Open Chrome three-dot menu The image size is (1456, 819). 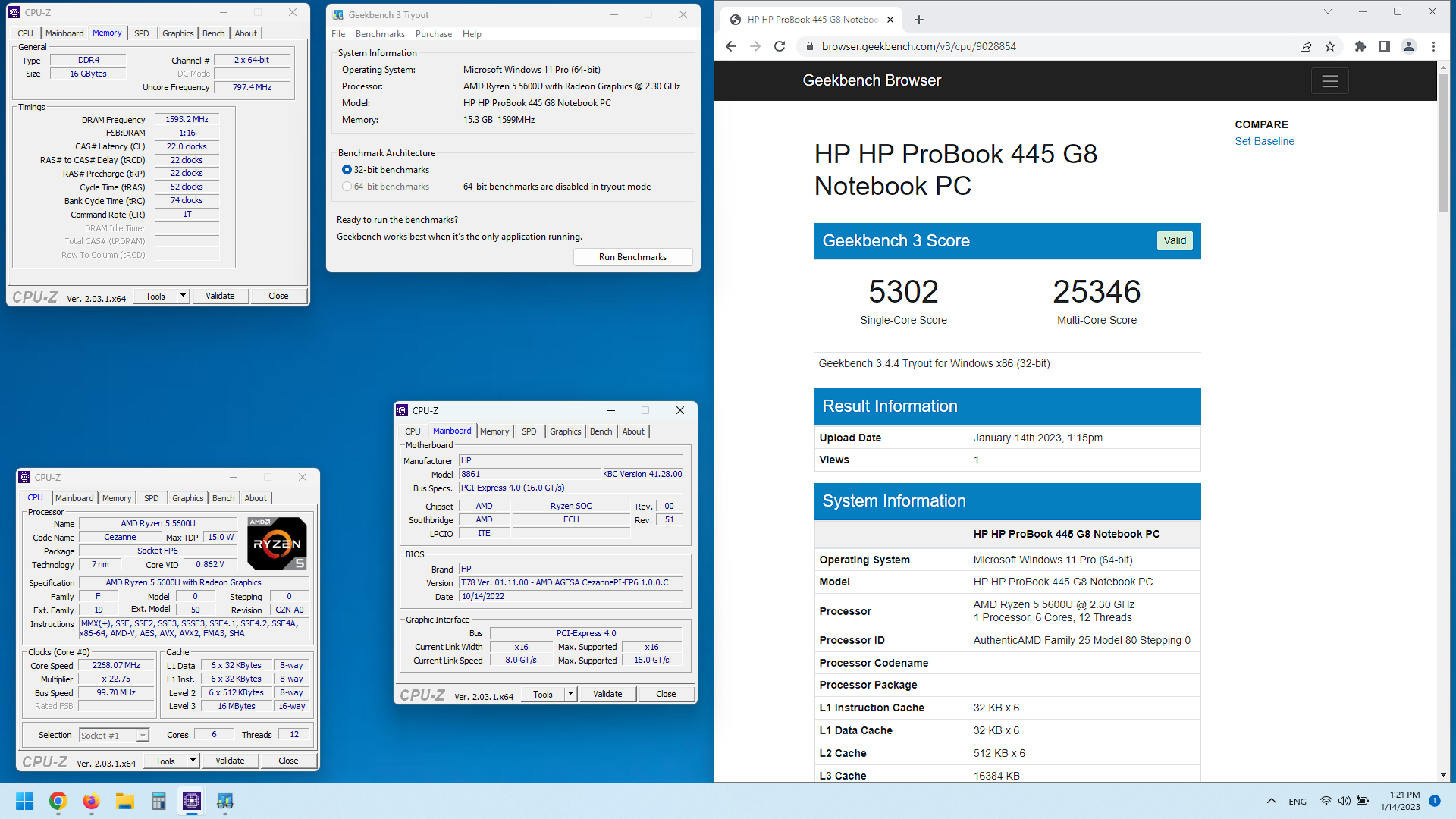(1433, 46)
